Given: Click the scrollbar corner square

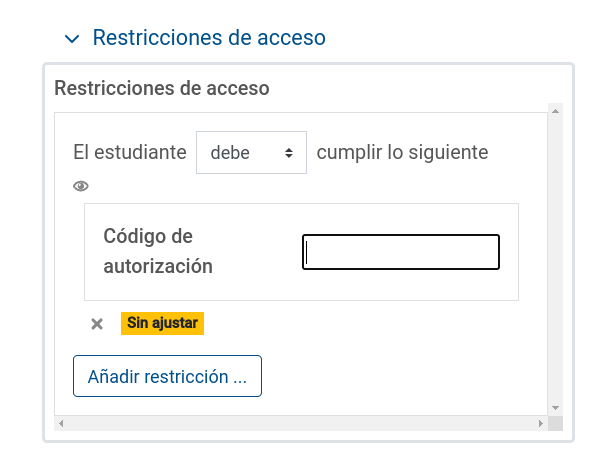Looking at the screenshot, I should click(555, 423).
